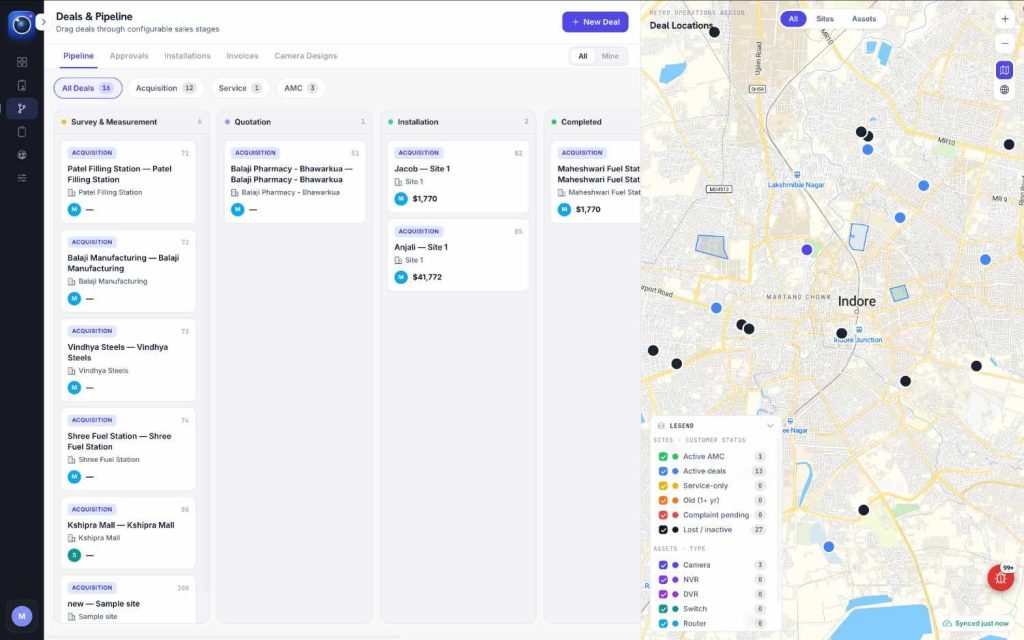Open the contacts tablet icon in sidebar
The image size is (1024, 640).
tap(22, 86)
